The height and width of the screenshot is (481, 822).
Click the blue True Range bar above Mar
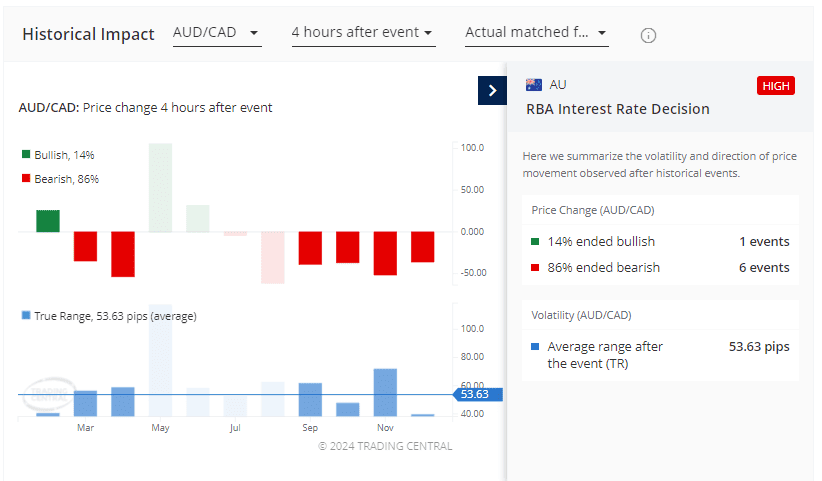(x=85, y=403)
